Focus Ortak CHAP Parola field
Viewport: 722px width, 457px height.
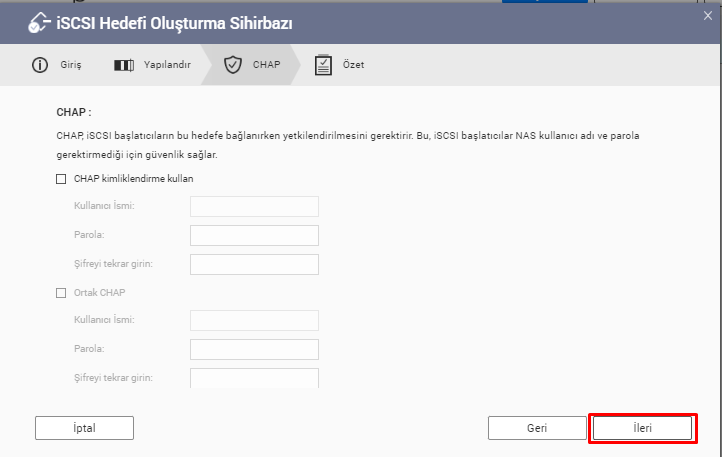(x=254, y=349)
